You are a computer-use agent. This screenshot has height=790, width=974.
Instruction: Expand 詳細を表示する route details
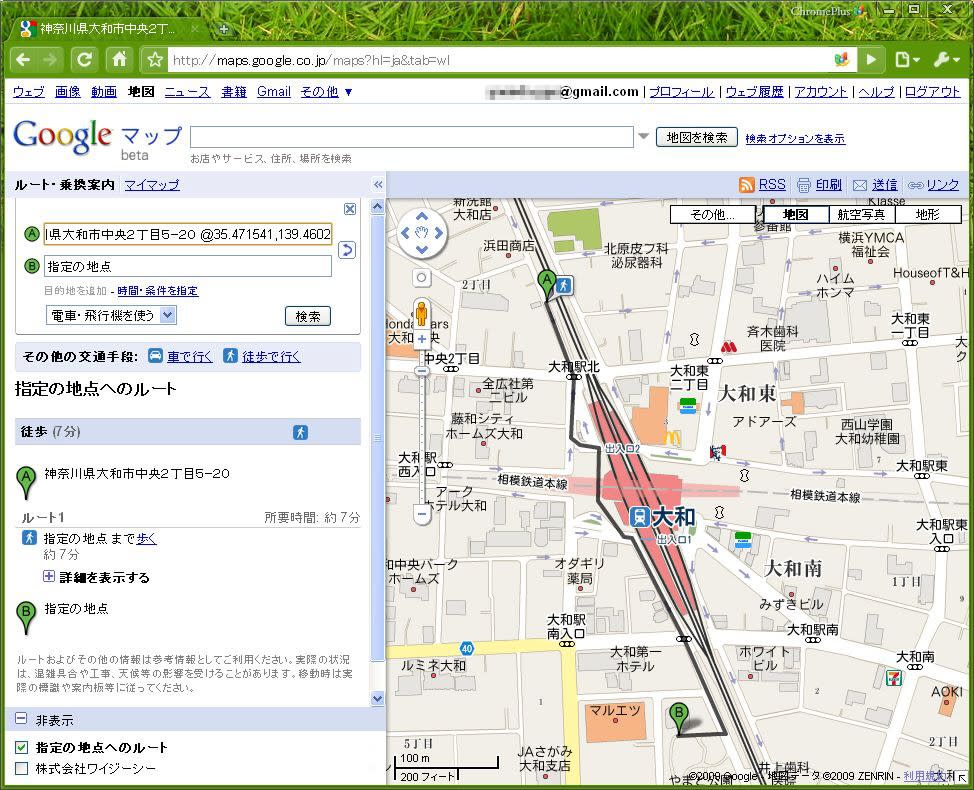(x=49, y=577)
